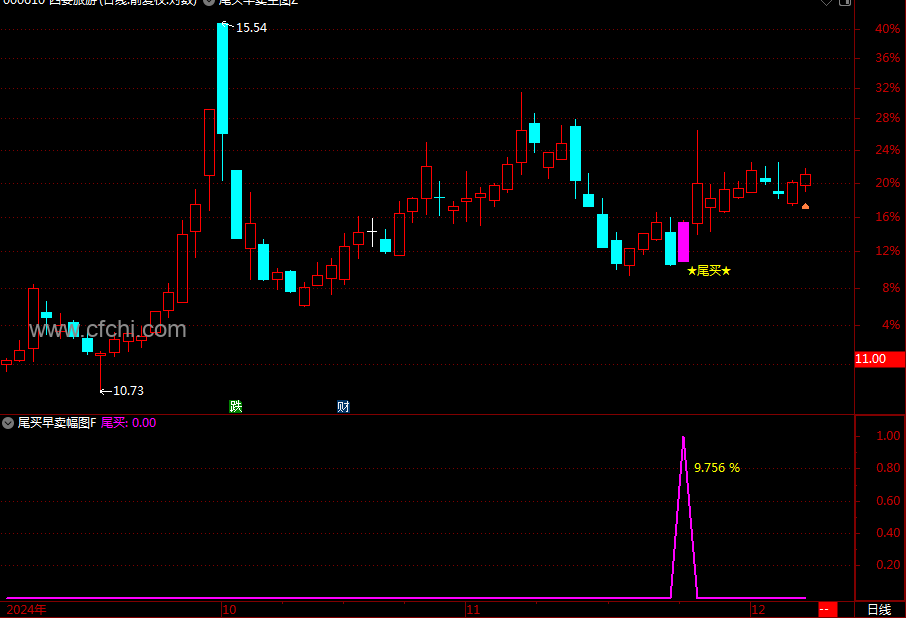
Task: Click the 2024年 label on the time axis
Action: click(27, 610)
